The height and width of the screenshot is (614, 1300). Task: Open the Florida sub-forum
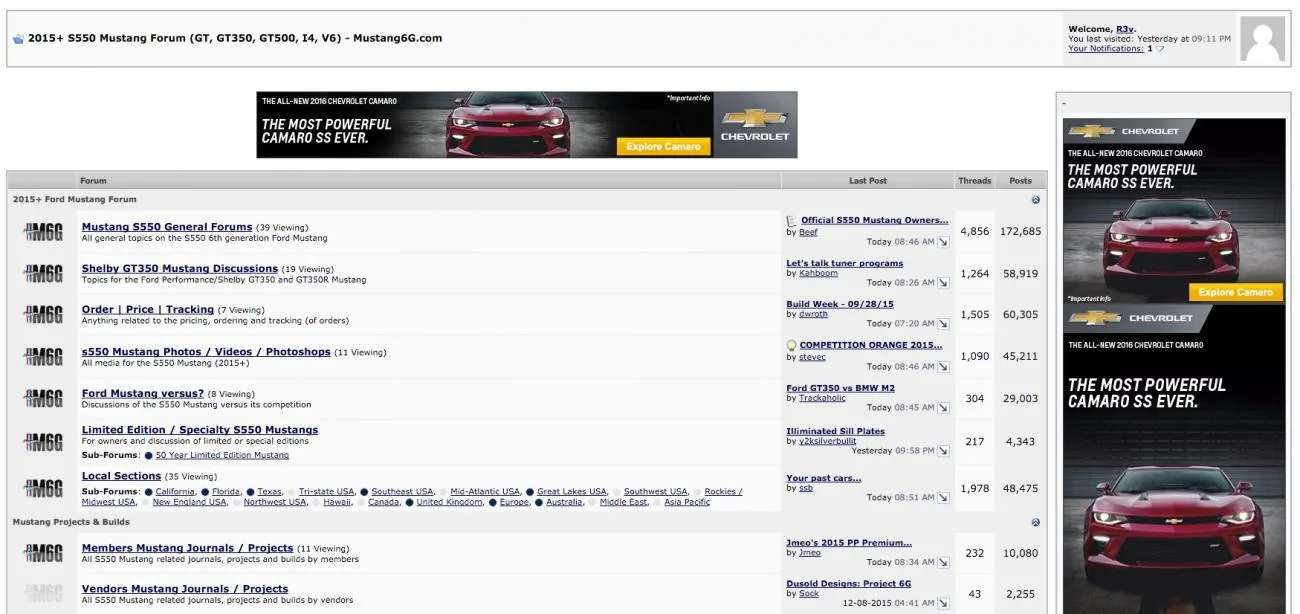click(x=226, y=492)
